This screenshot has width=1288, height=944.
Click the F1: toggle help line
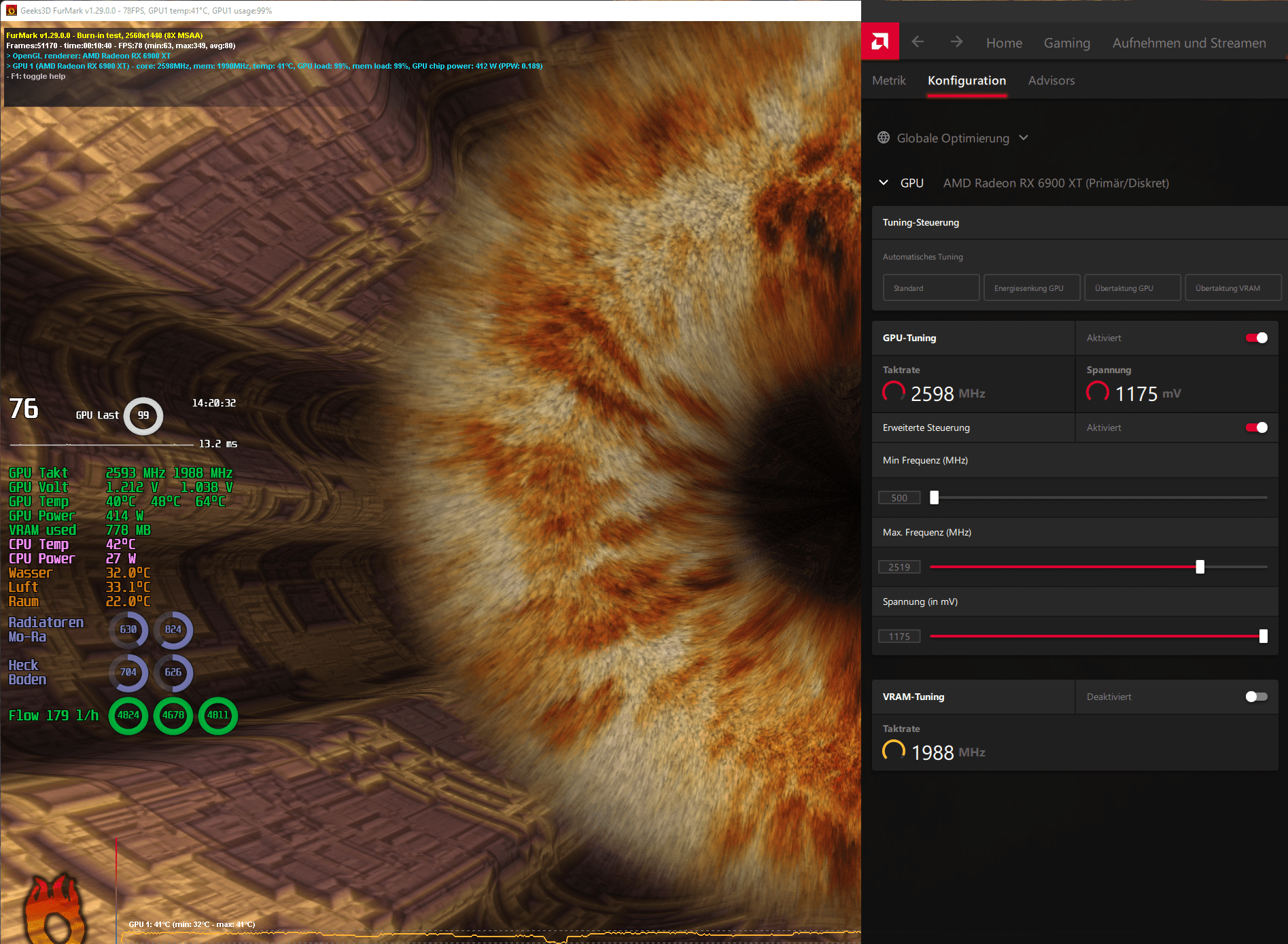[37, 76]
